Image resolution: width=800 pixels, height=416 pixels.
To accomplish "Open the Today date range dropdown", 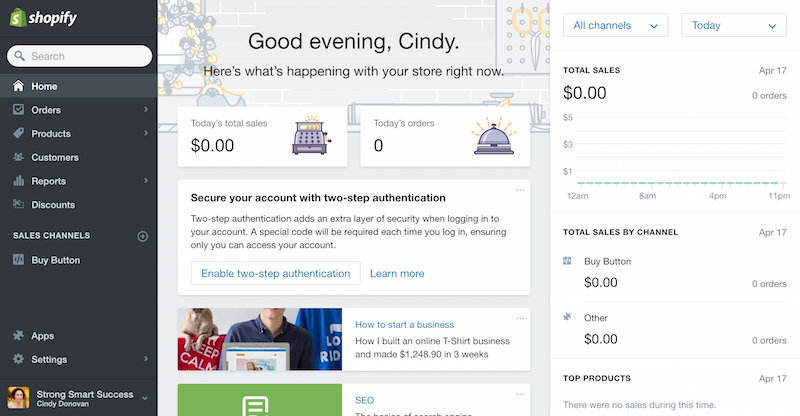I will click(x=733, y=26).
